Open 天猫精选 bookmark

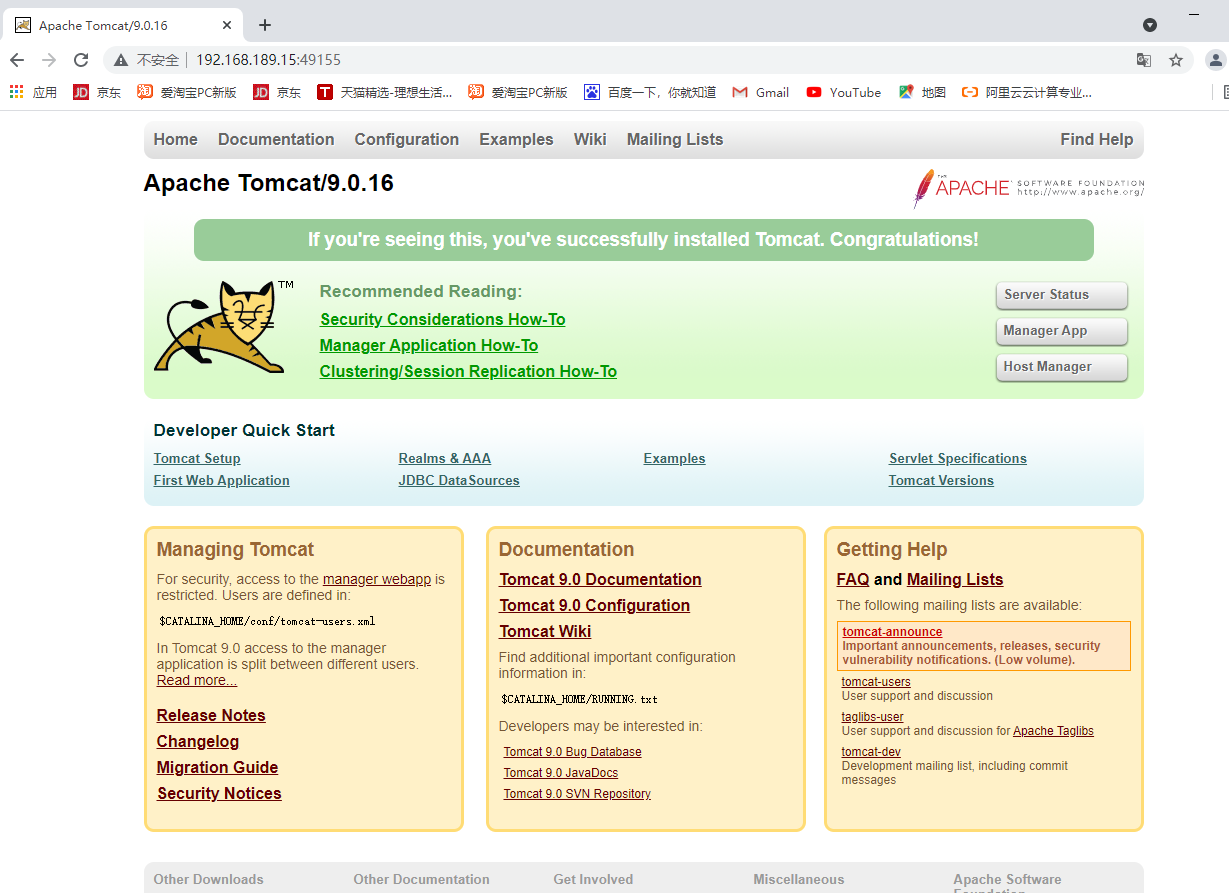pos(385,92)
